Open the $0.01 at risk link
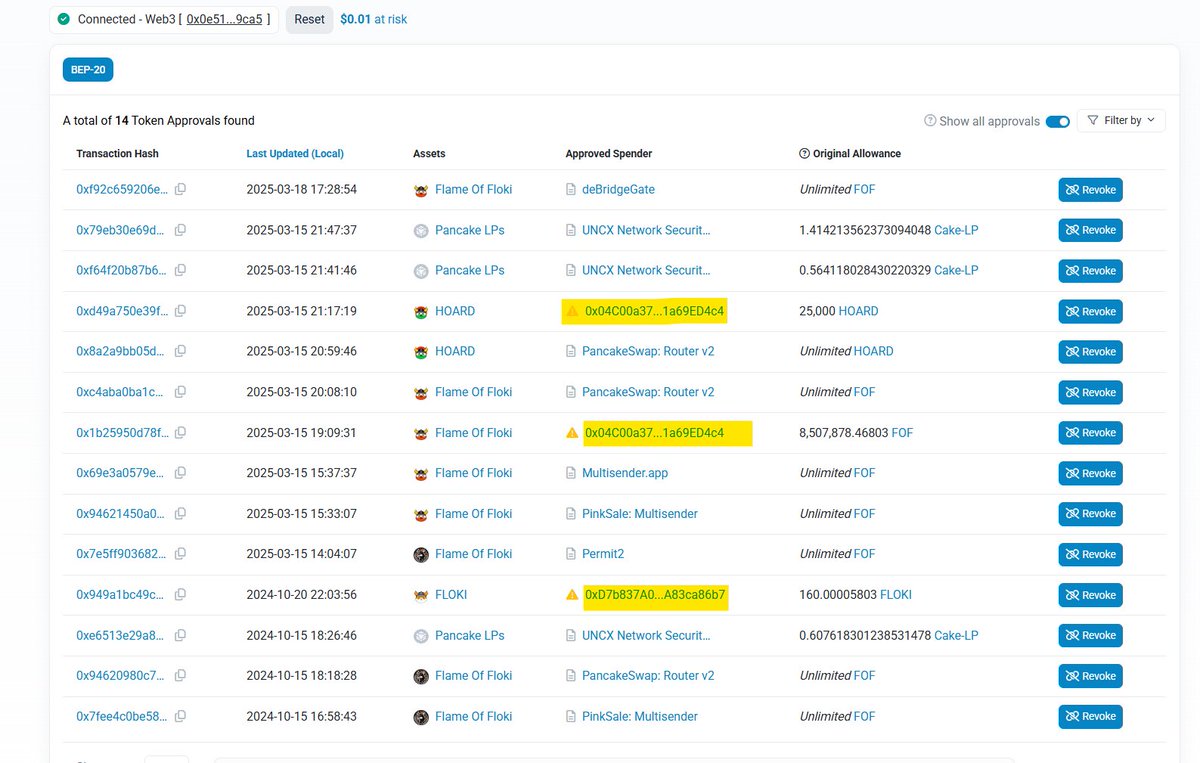 (x=373, y=19)
